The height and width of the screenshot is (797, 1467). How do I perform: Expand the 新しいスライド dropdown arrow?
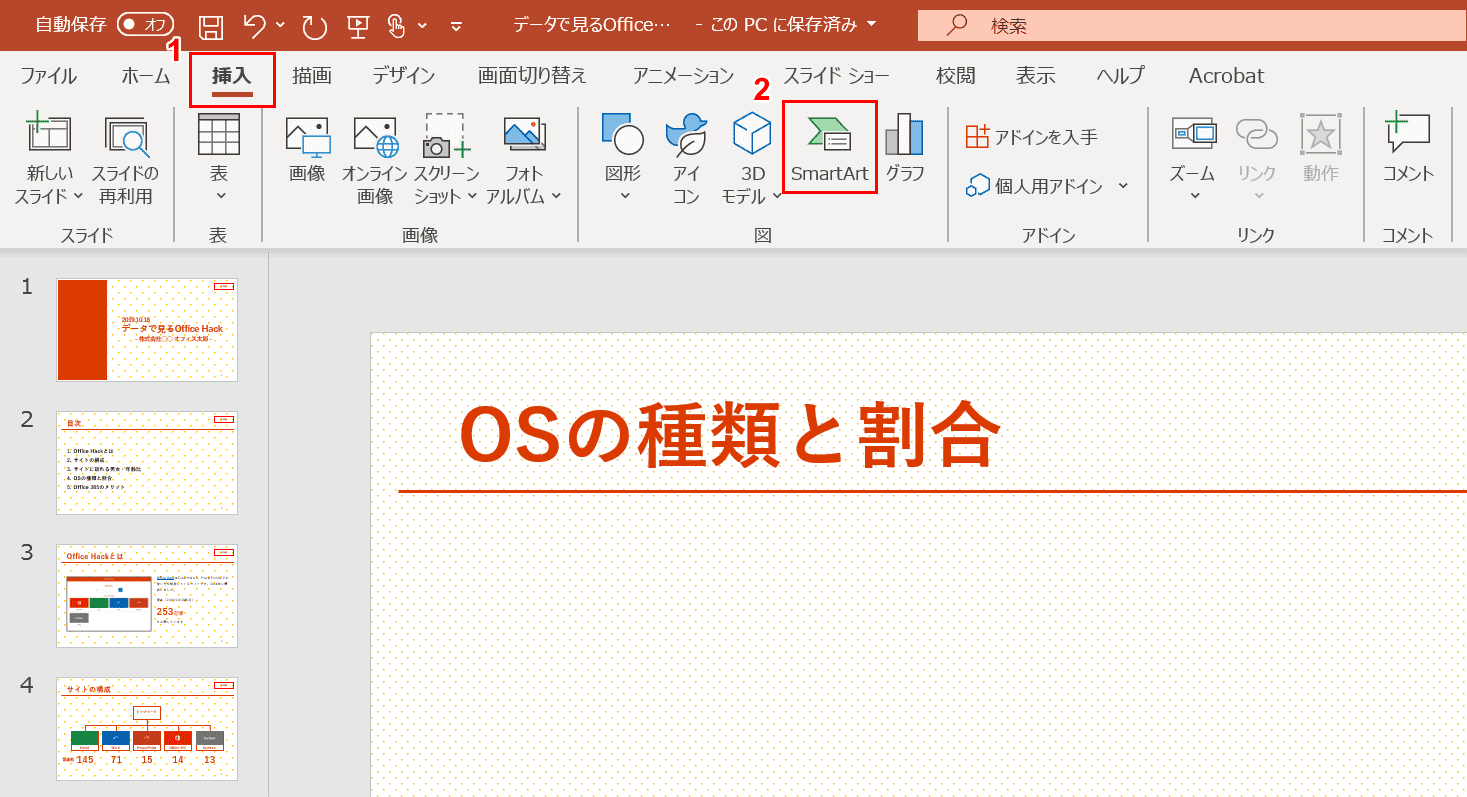[76, 196]
